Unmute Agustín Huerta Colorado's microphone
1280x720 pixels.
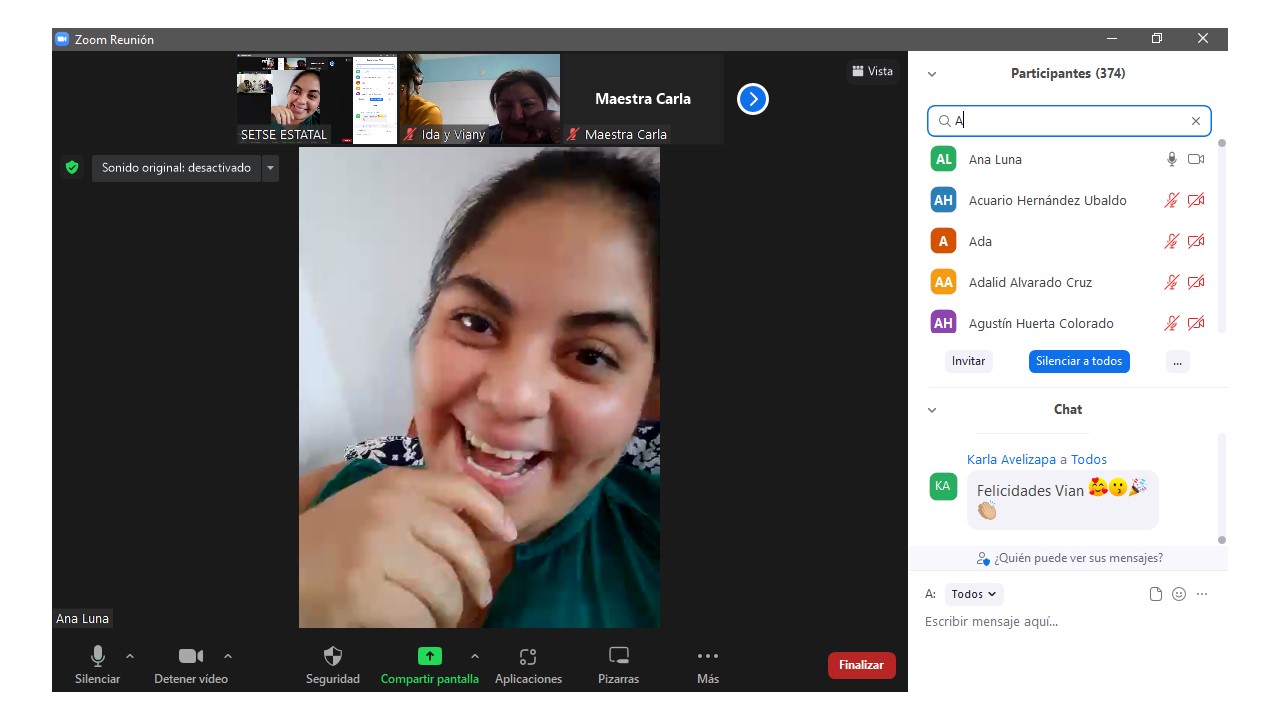(x=1172, y=323)
